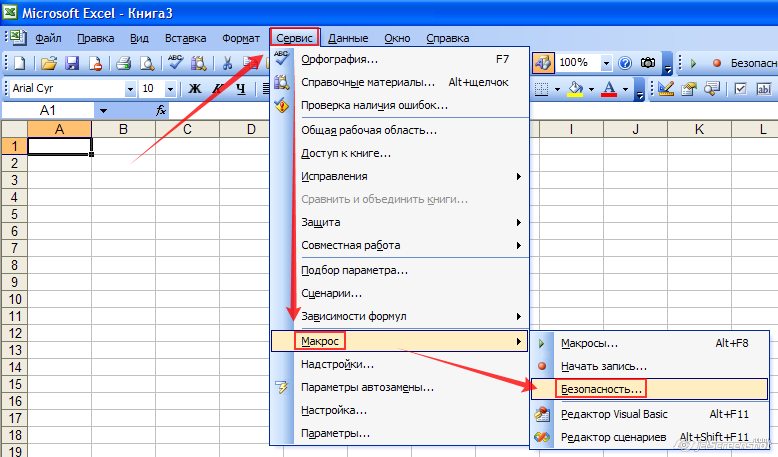Select Безопасность submenu item
Viewport: 778px width, 457px height.
[649, 389]
